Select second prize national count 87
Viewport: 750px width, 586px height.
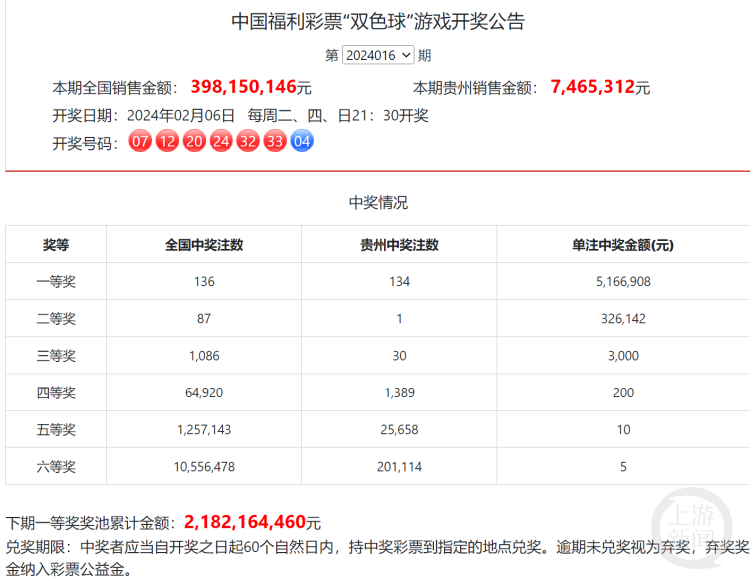204,319
